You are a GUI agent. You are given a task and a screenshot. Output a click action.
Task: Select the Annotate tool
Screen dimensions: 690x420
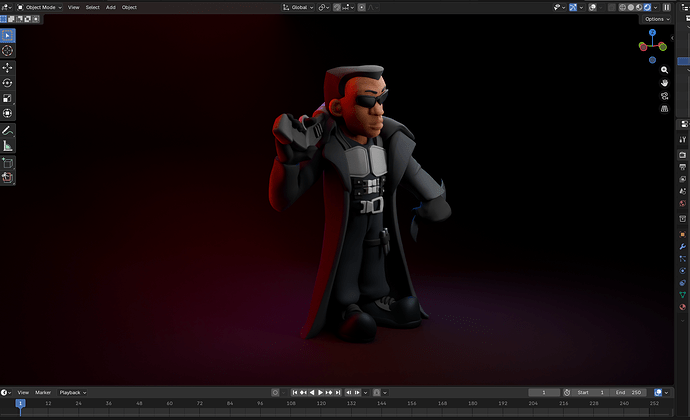[7, 130]
